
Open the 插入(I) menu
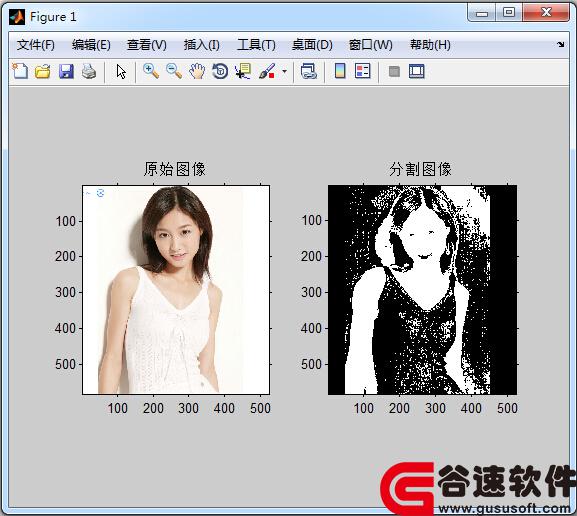pyautogui.click(x=202, y=45)
